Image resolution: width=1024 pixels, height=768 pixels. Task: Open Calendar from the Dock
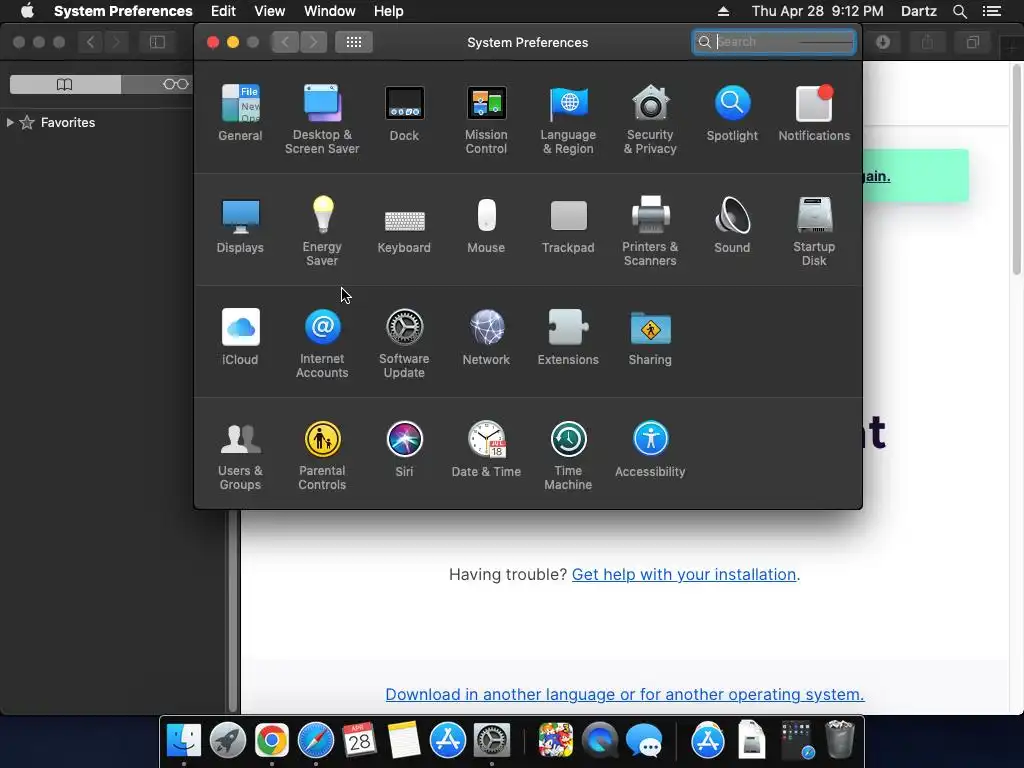pos(359,741)
